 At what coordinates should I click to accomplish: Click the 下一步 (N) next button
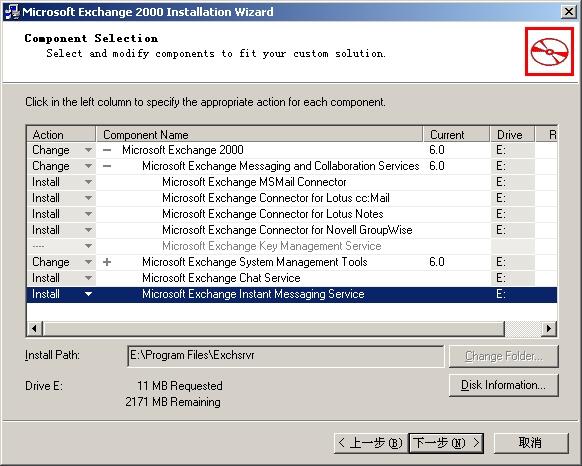[x=446, y=443]
